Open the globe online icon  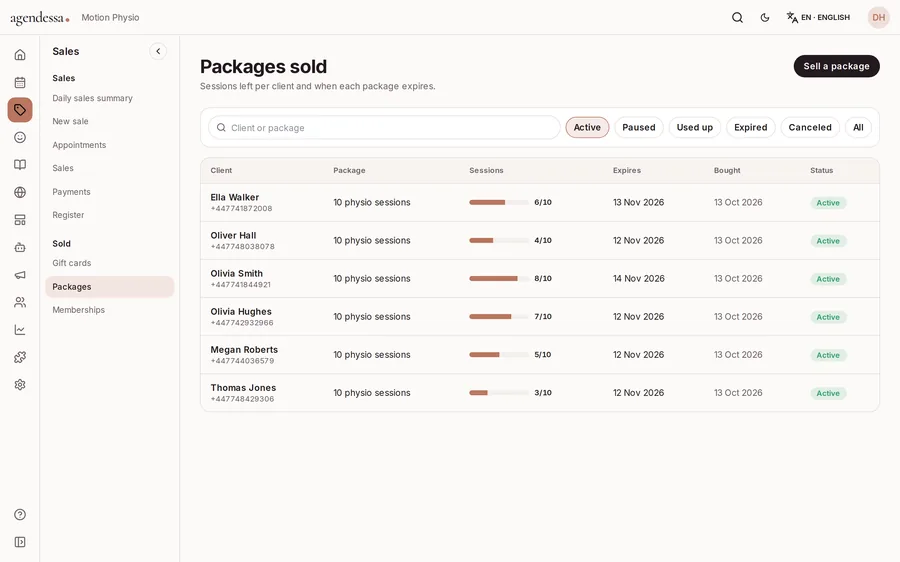point(20,192)
